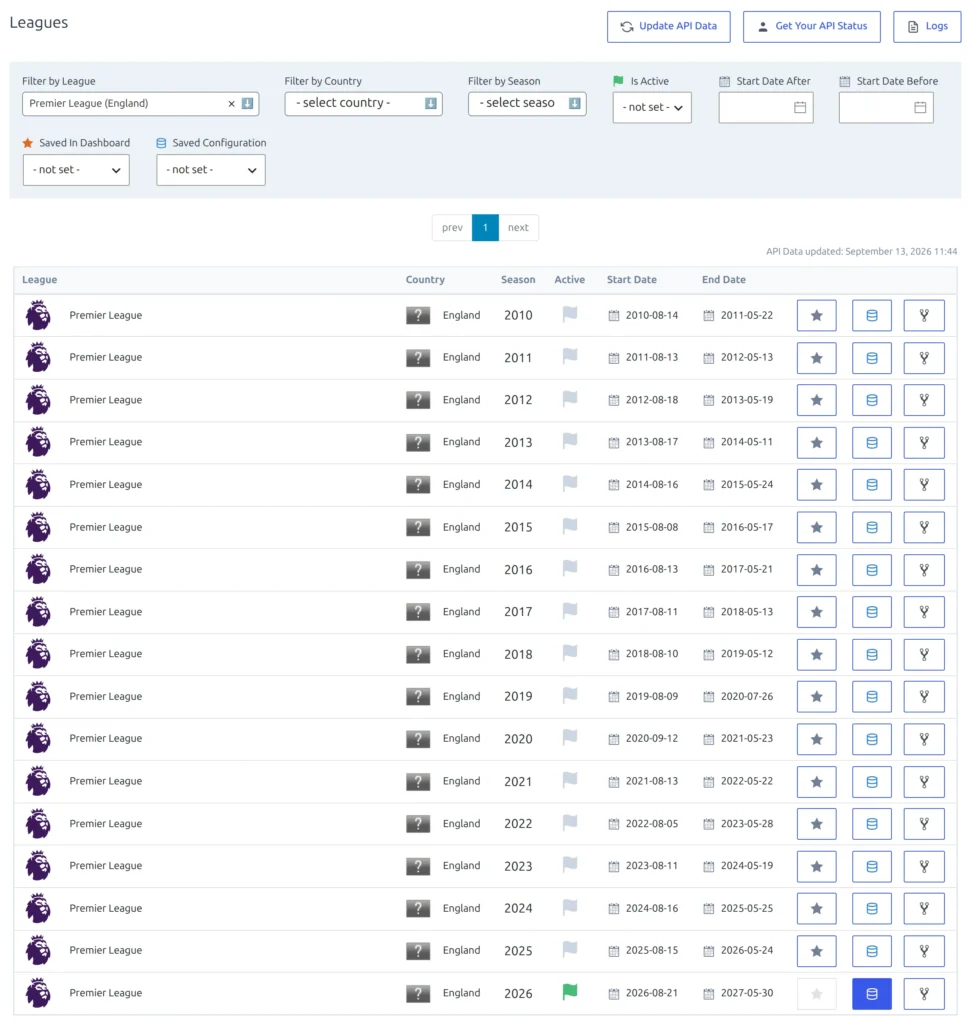
Task: Click the Start Date column header
Action: (x=631, y=280)
